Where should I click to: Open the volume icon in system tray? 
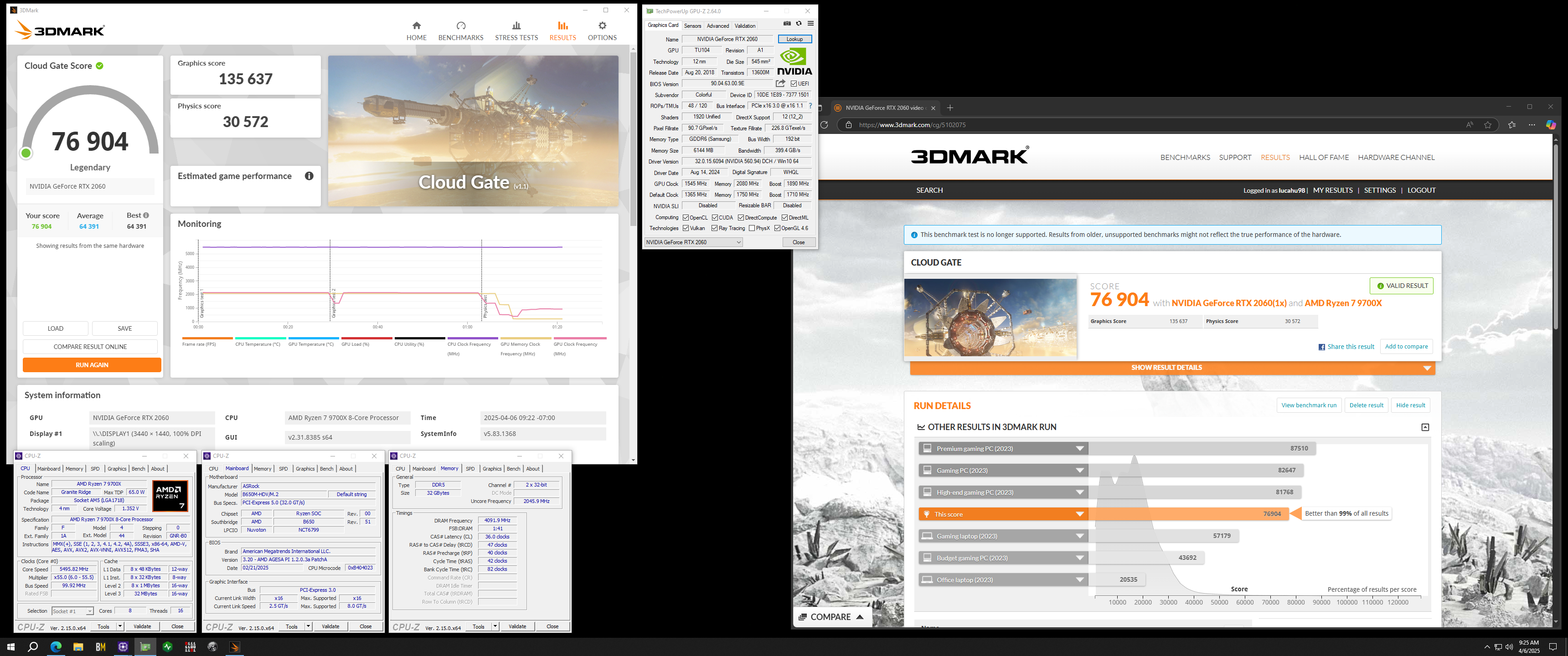tap(1509, 647)
